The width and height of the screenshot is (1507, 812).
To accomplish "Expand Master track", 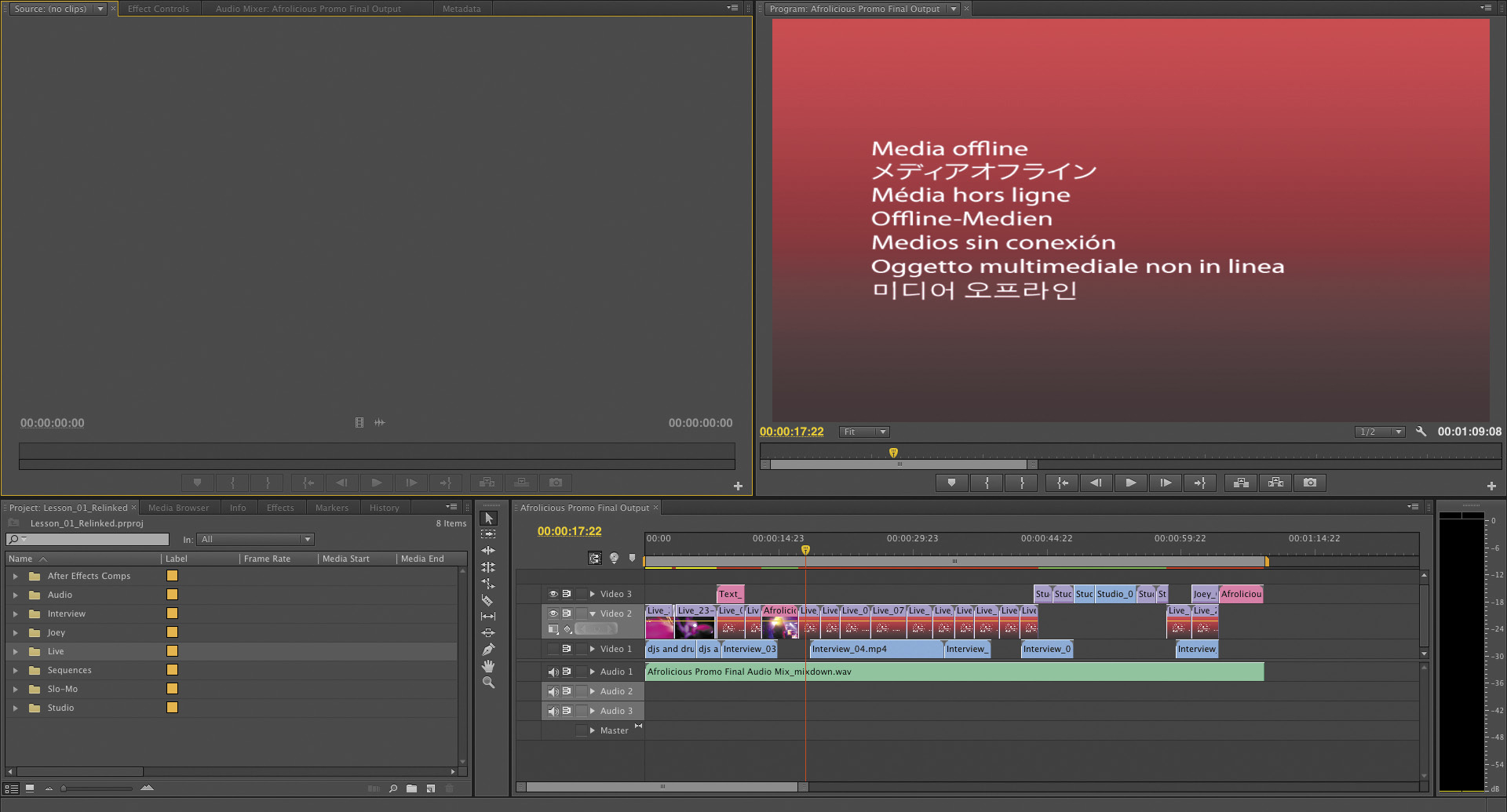I will [593, 730].
